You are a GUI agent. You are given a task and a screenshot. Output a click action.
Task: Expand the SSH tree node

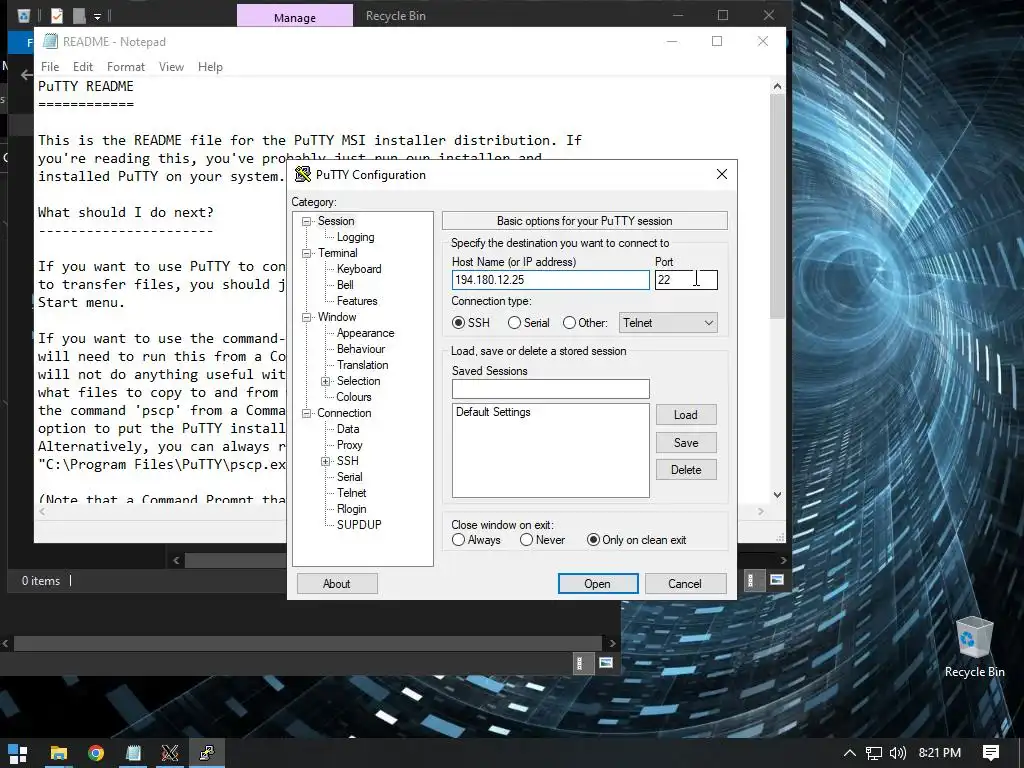coord(325,462)
